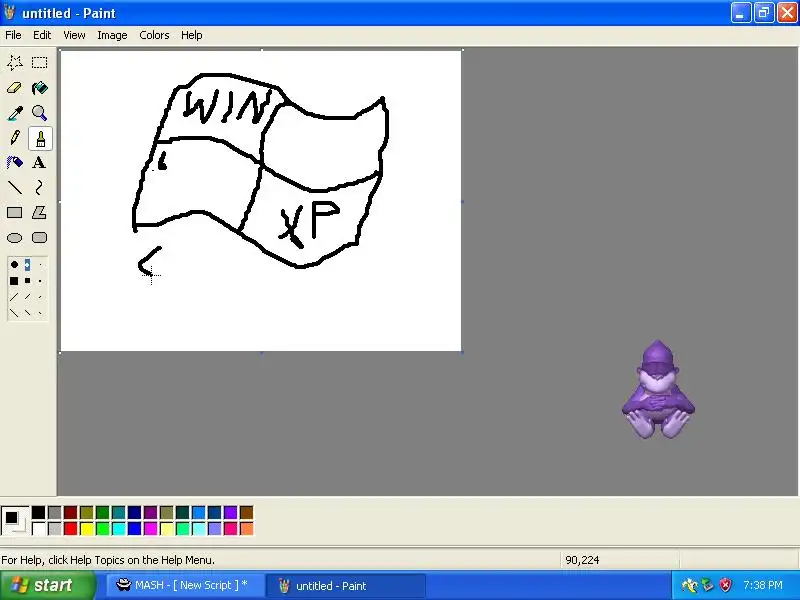The height and width of the screenshot is (600, 800).
Task: Pick the teal swatch in the top row
Action: pos(118,512)
